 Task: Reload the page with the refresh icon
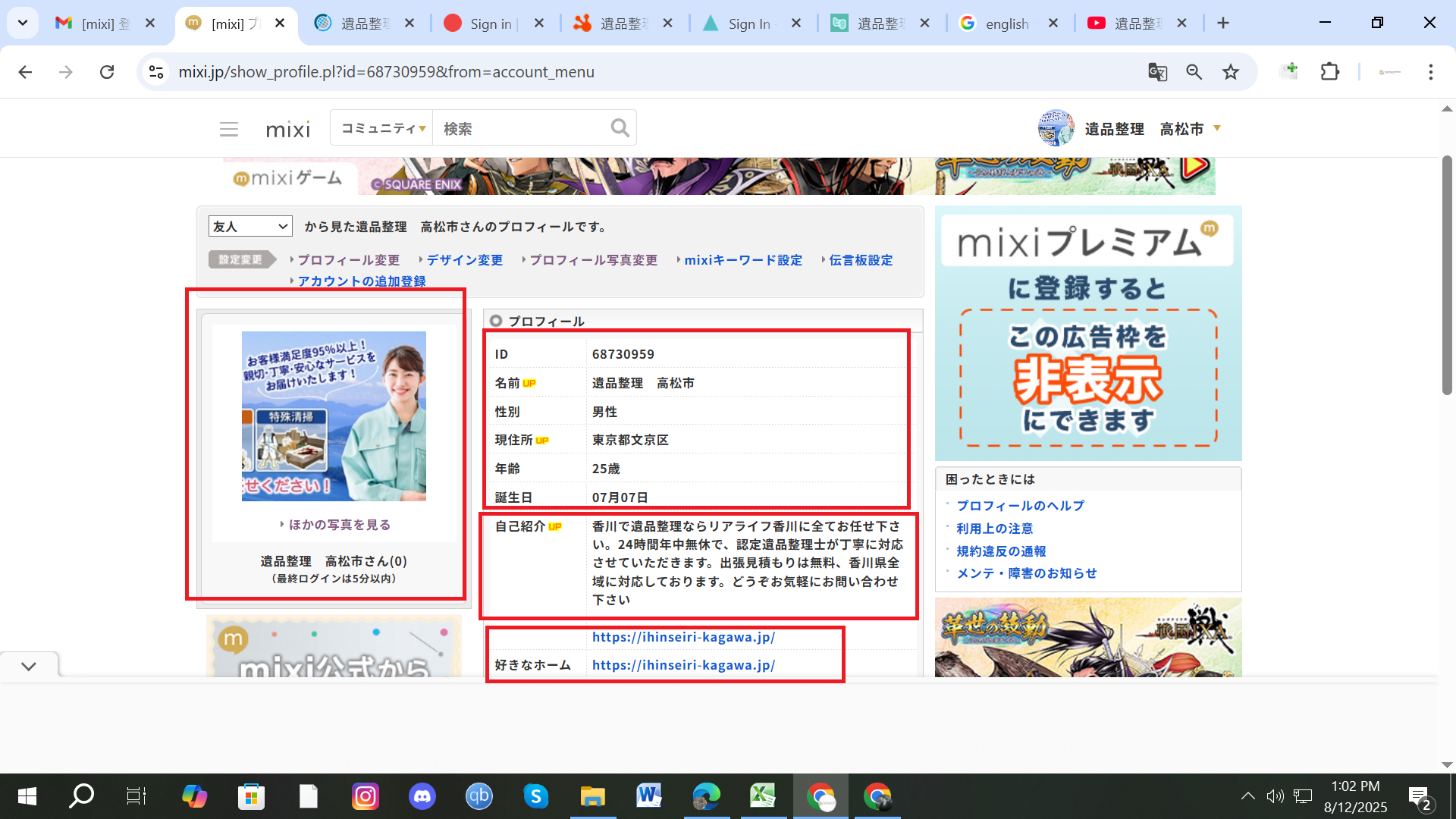pos(107,72)
